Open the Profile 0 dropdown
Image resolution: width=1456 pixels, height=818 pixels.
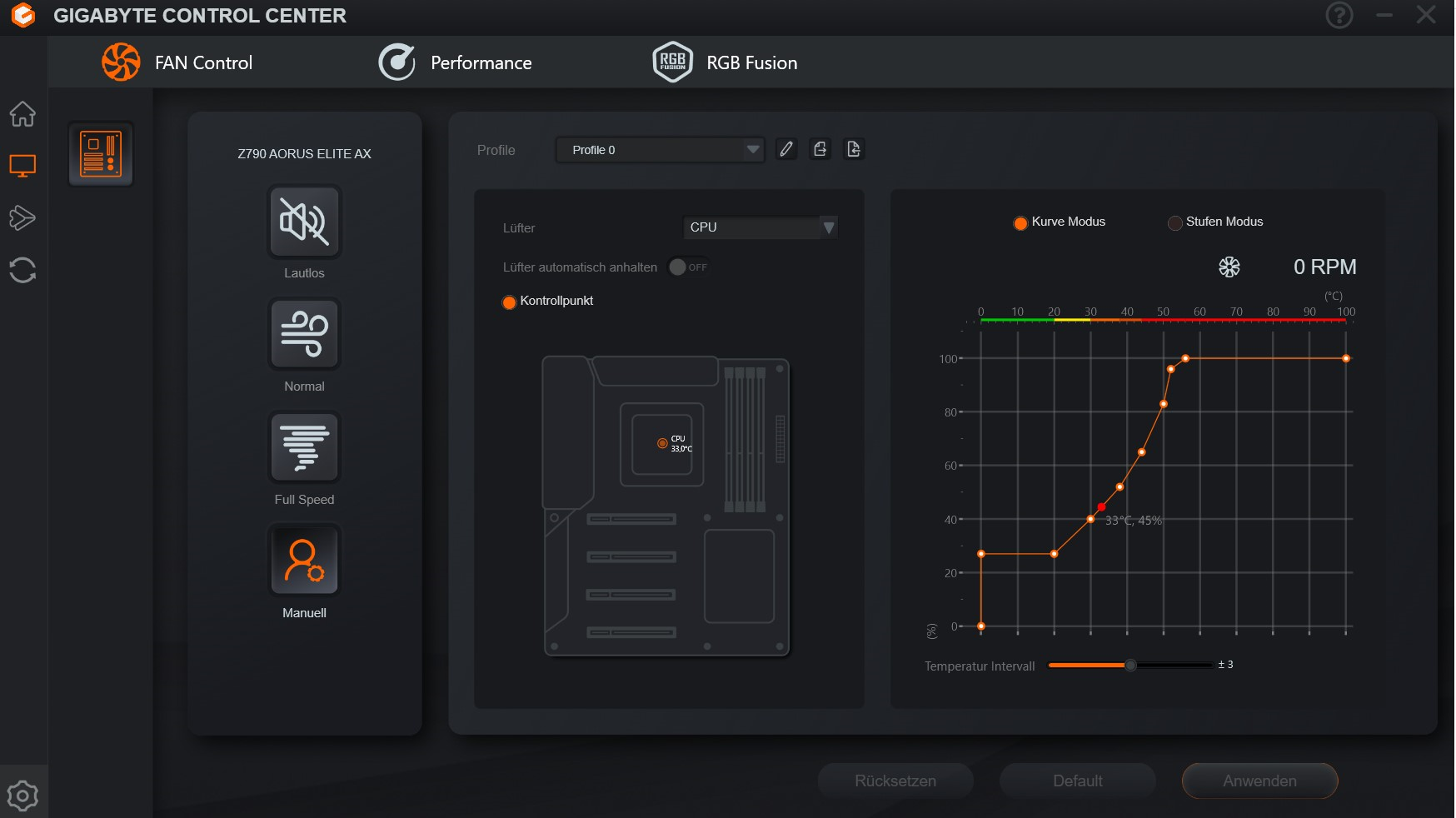[x=660, y=150]
